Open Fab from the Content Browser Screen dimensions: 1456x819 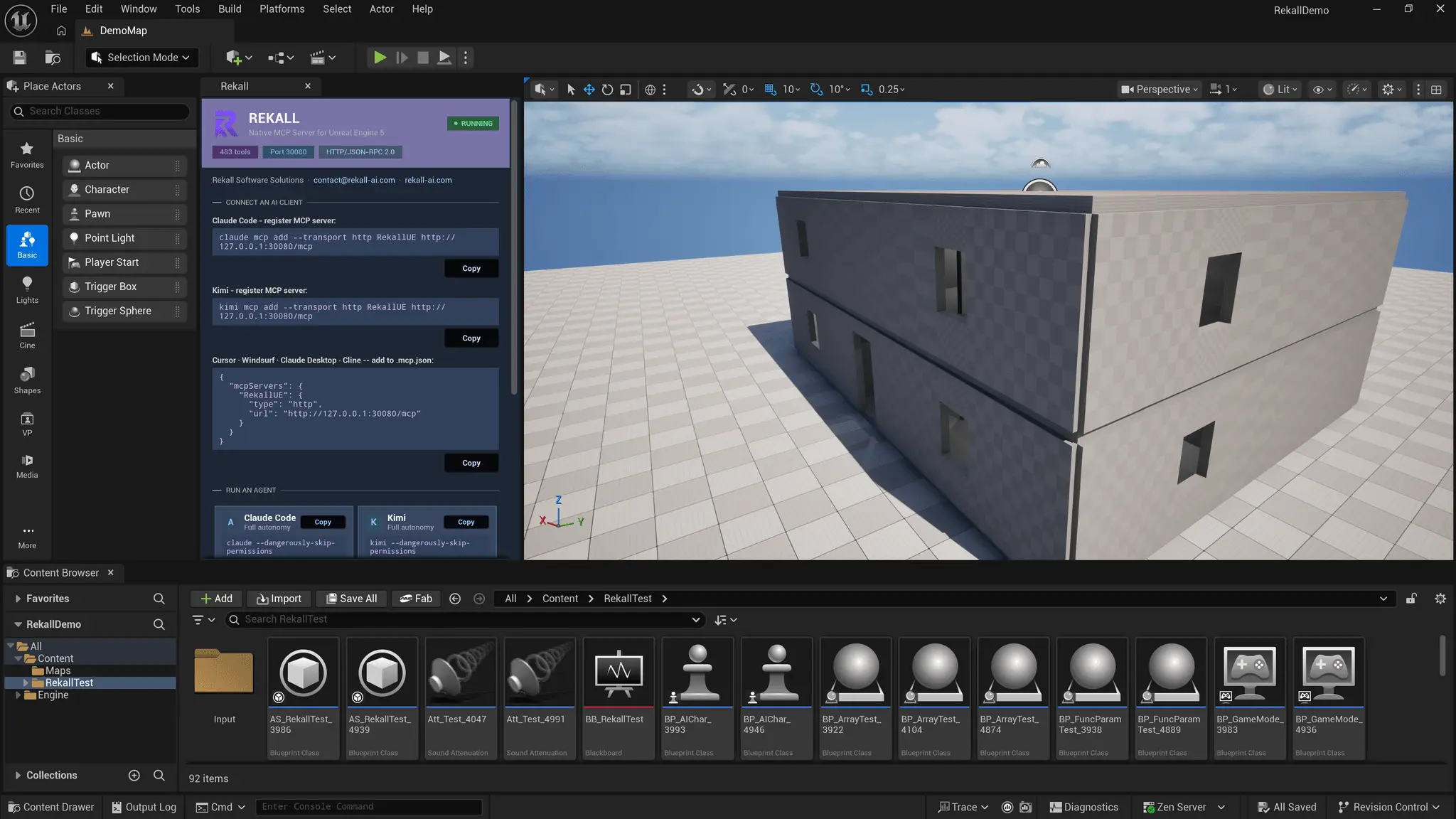pyautogui.click(x=416, y=599)
